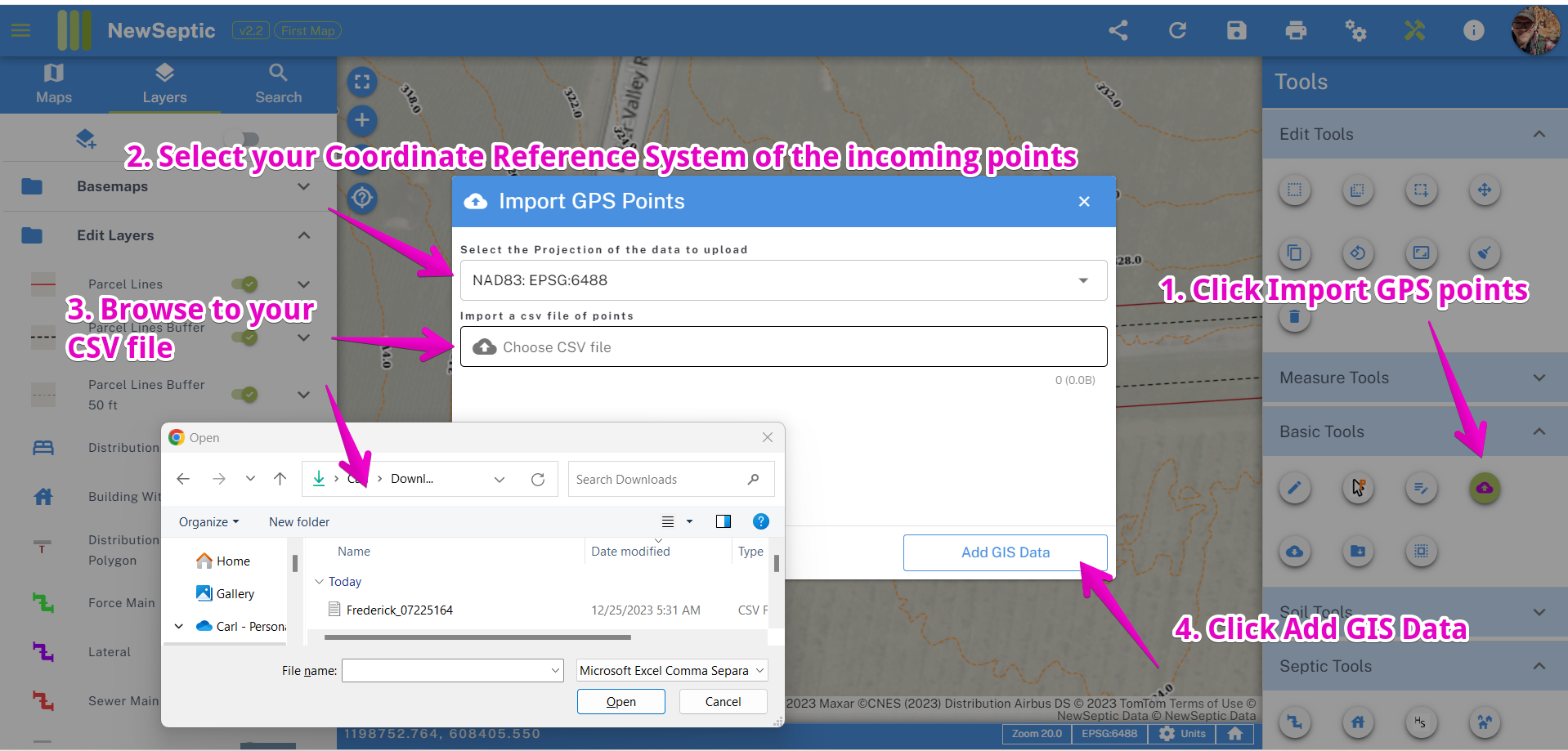Expand the Measure Tools section

click(x=1539, y=378)
